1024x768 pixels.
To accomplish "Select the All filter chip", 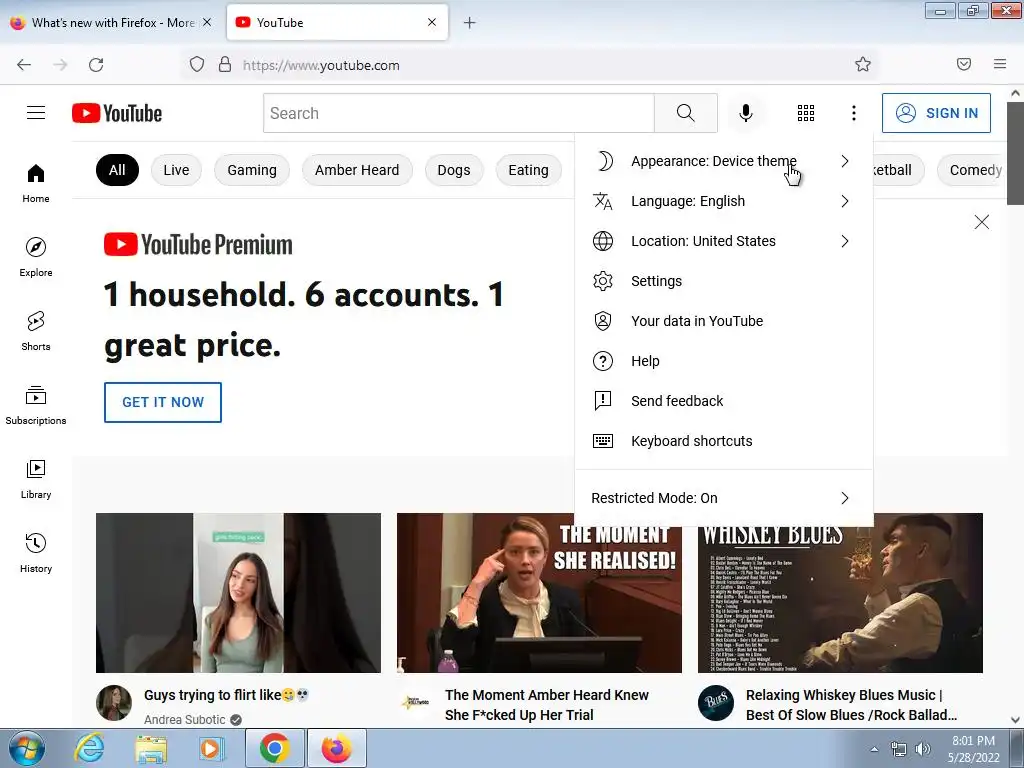I will coord(117,170).
